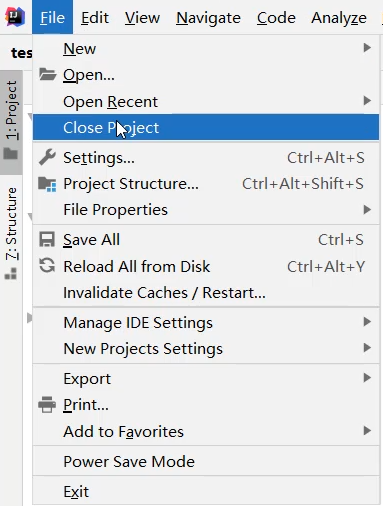
Task: Click the IntelliJ IDEA logo icon
Action: 15,17
